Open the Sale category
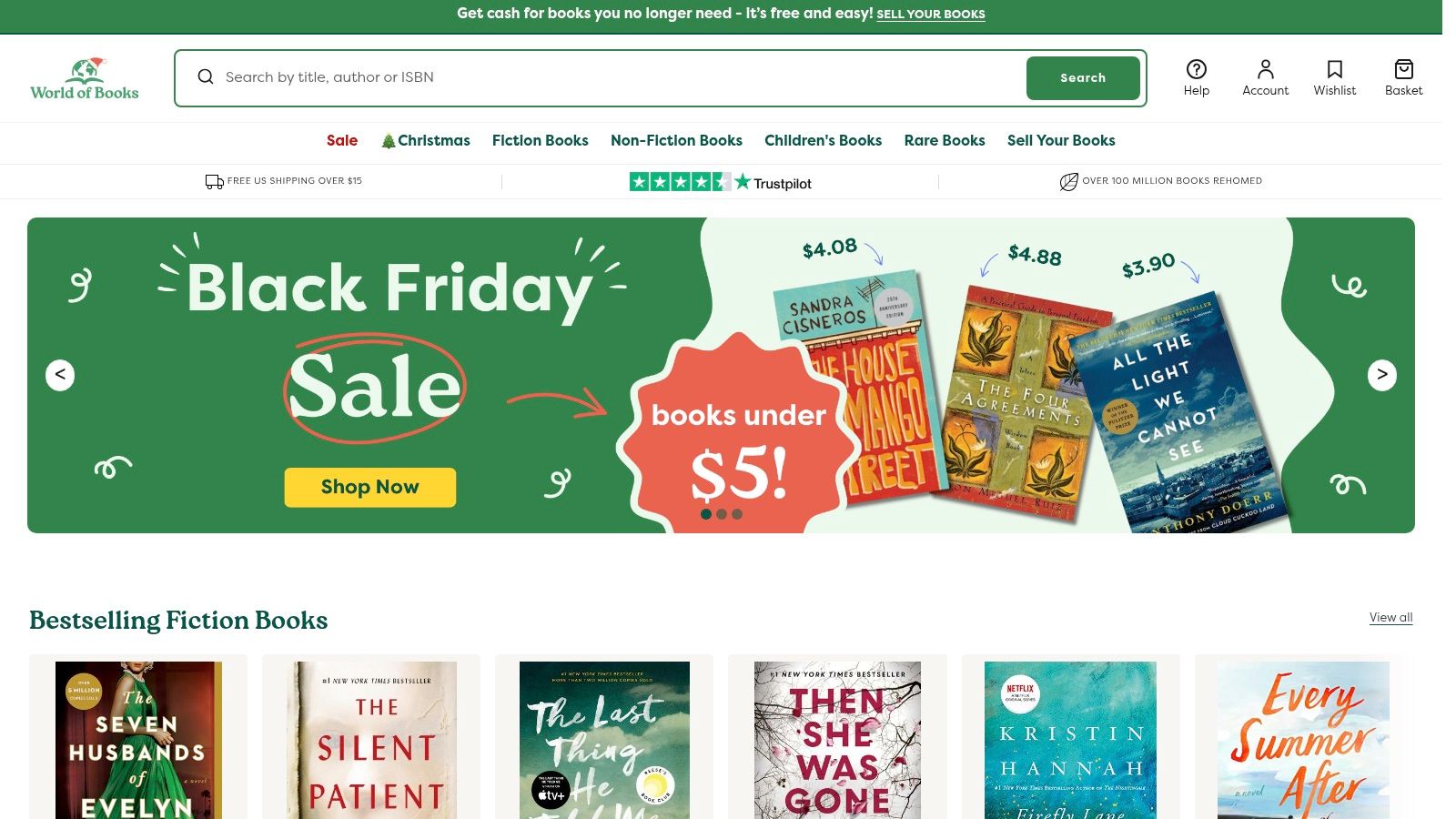 [342, 140]
